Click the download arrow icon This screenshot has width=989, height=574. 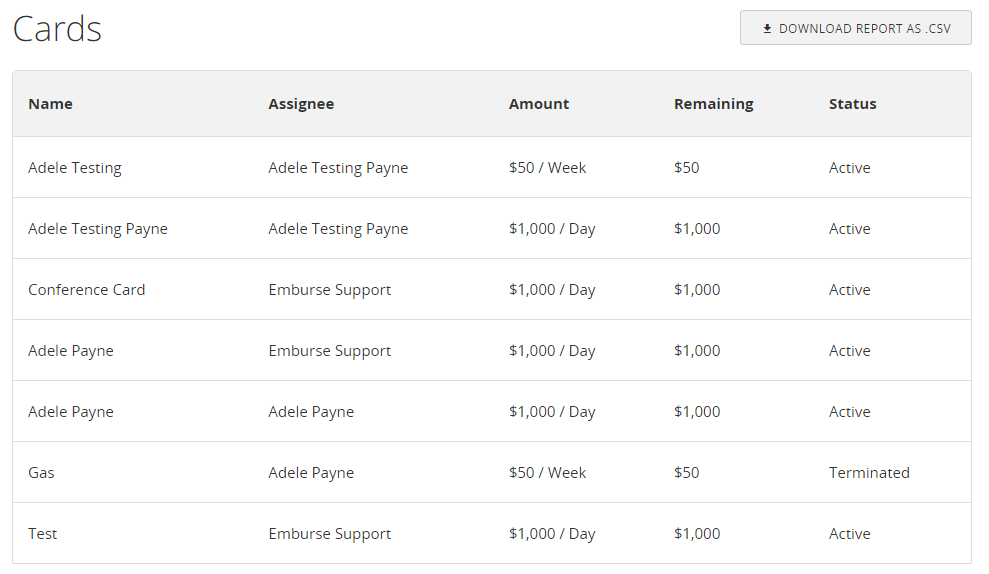pos(767,28)
